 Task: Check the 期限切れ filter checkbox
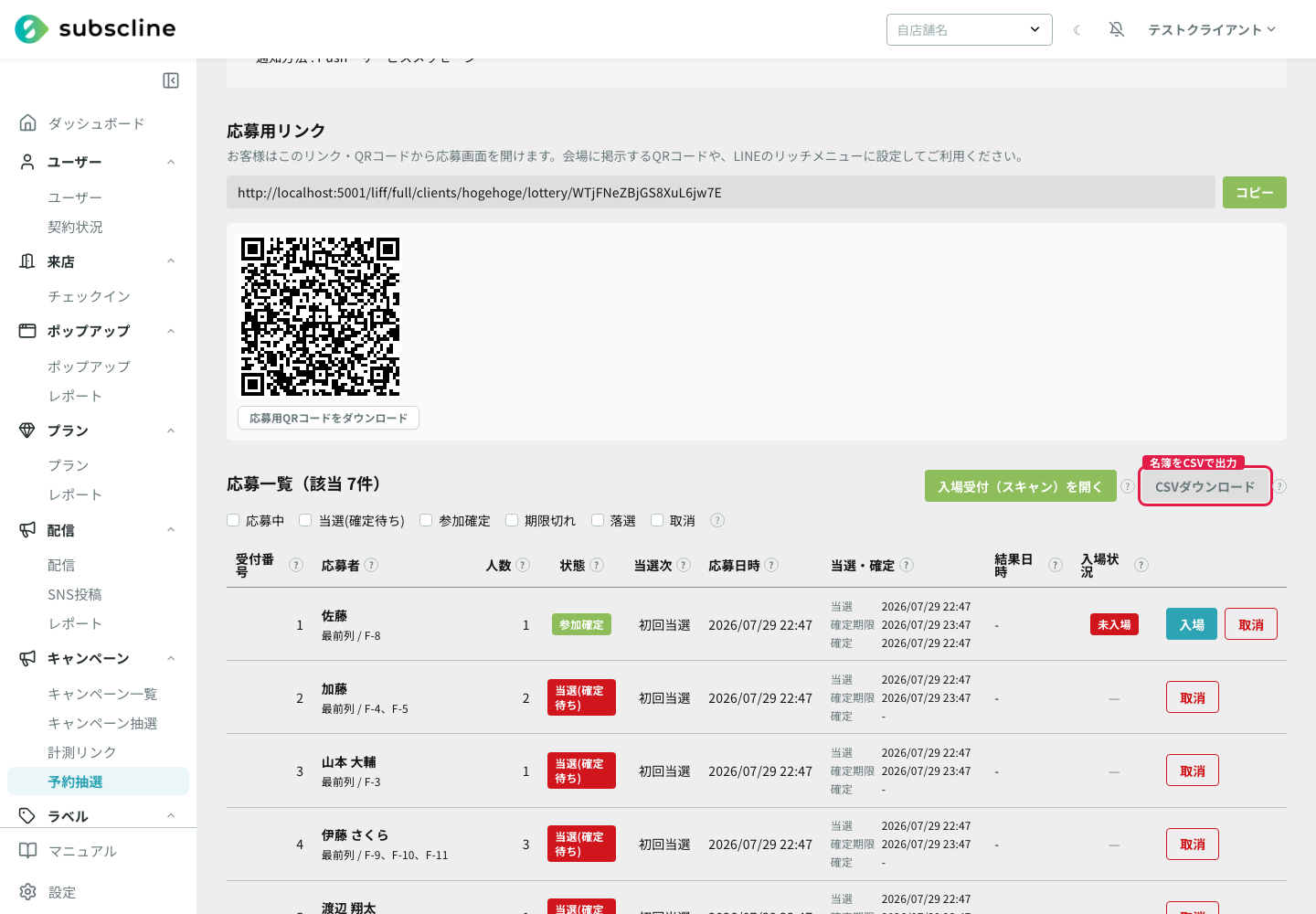(512, 520)
